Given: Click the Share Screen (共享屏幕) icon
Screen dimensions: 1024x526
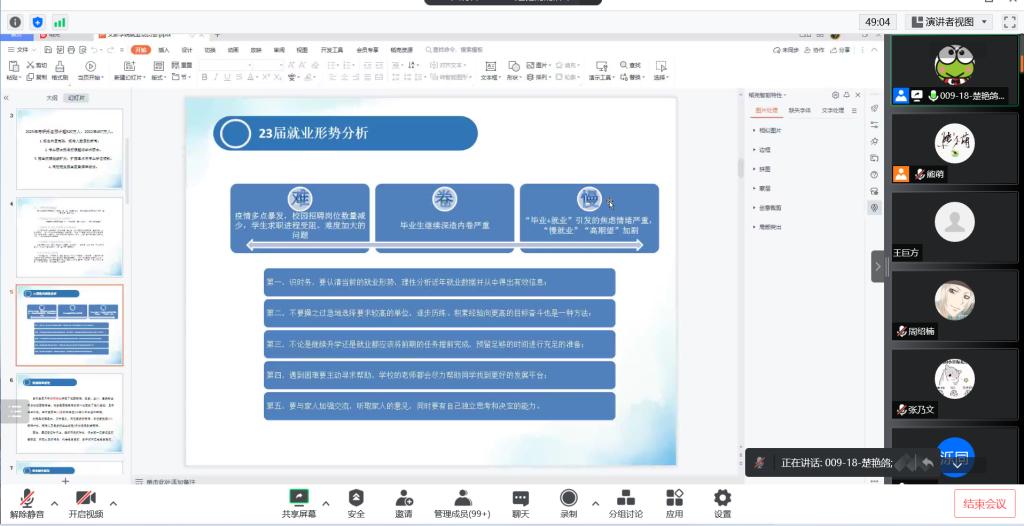Looking at the screenshot, I should tap(298, 498).
